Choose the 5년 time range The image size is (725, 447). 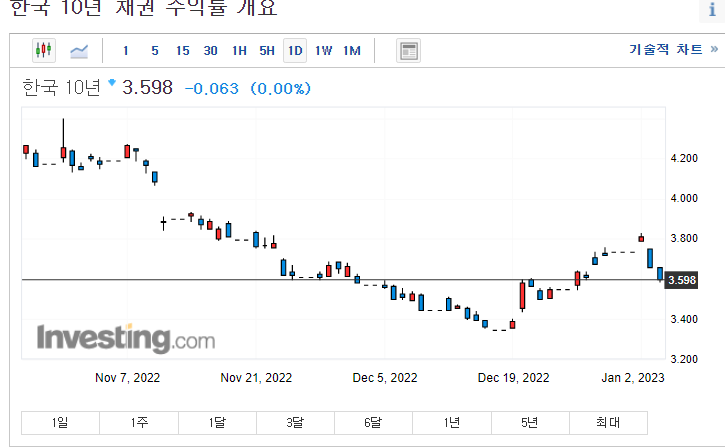point(530,423)
